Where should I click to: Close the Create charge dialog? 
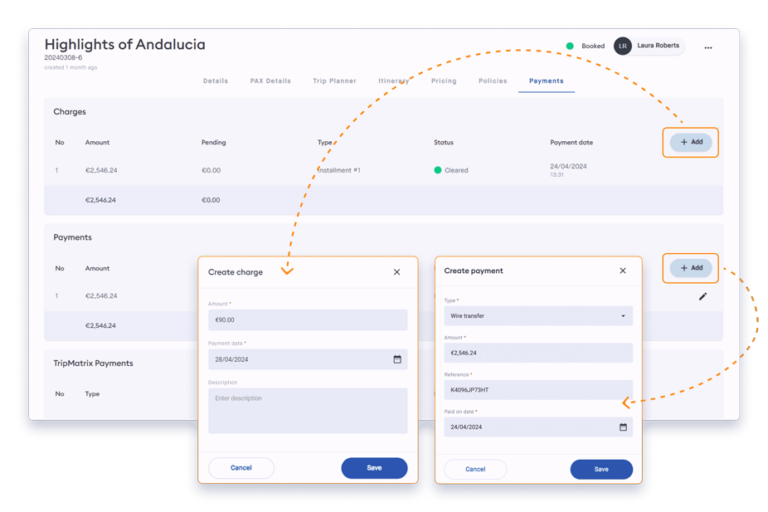coord(396,272)
